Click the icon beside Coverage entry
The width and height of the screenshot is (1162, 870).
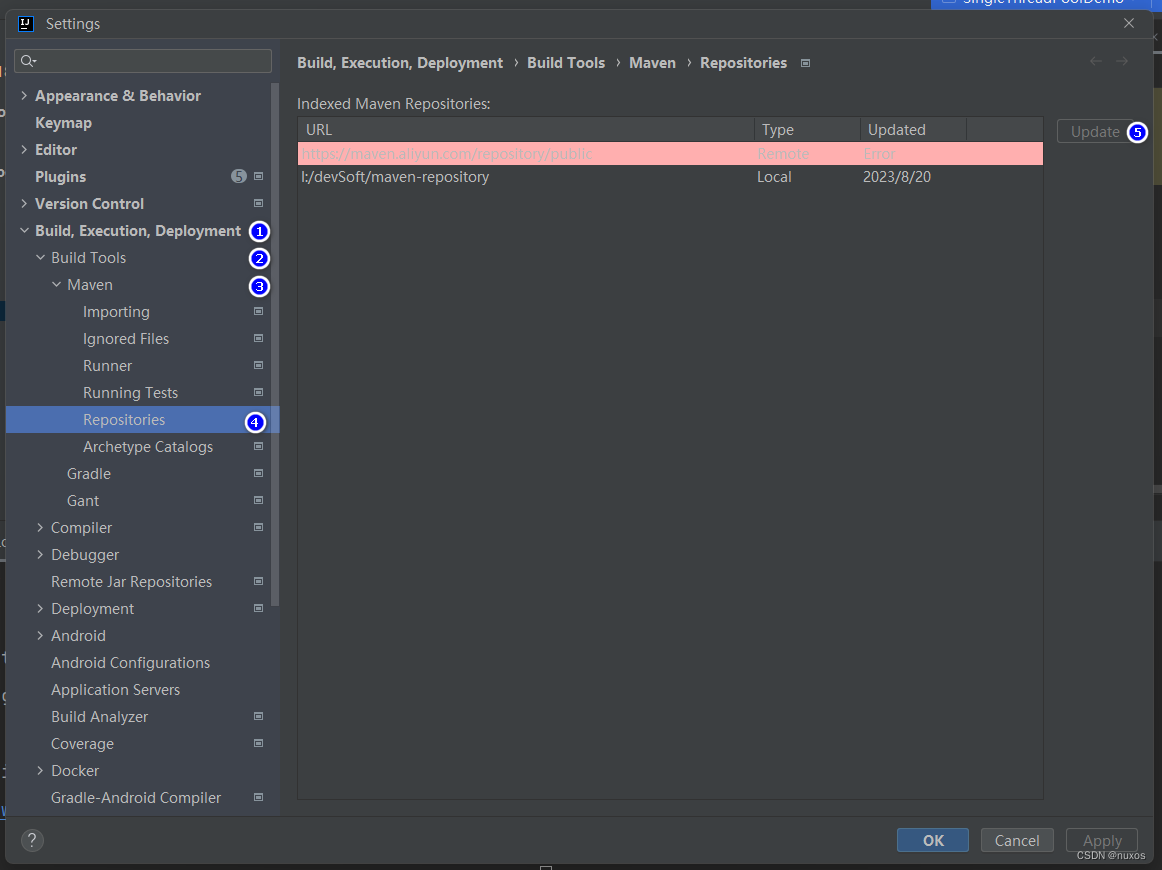coord(258,743)
